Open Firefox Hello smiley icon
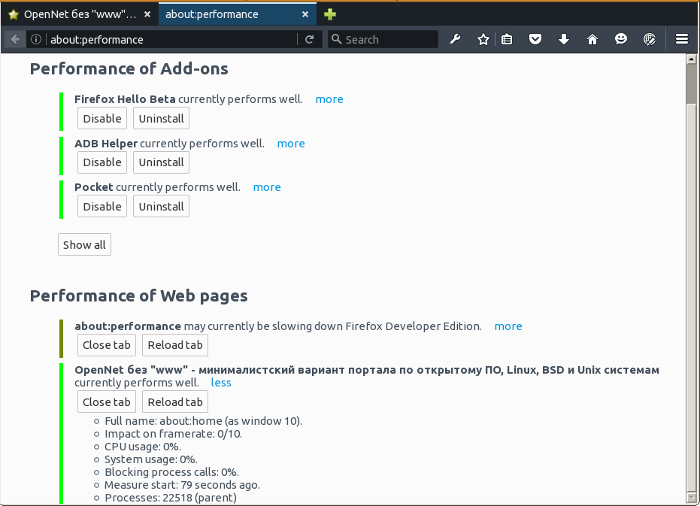This screenshot has width=700, height=506. [x=621, y=39]
